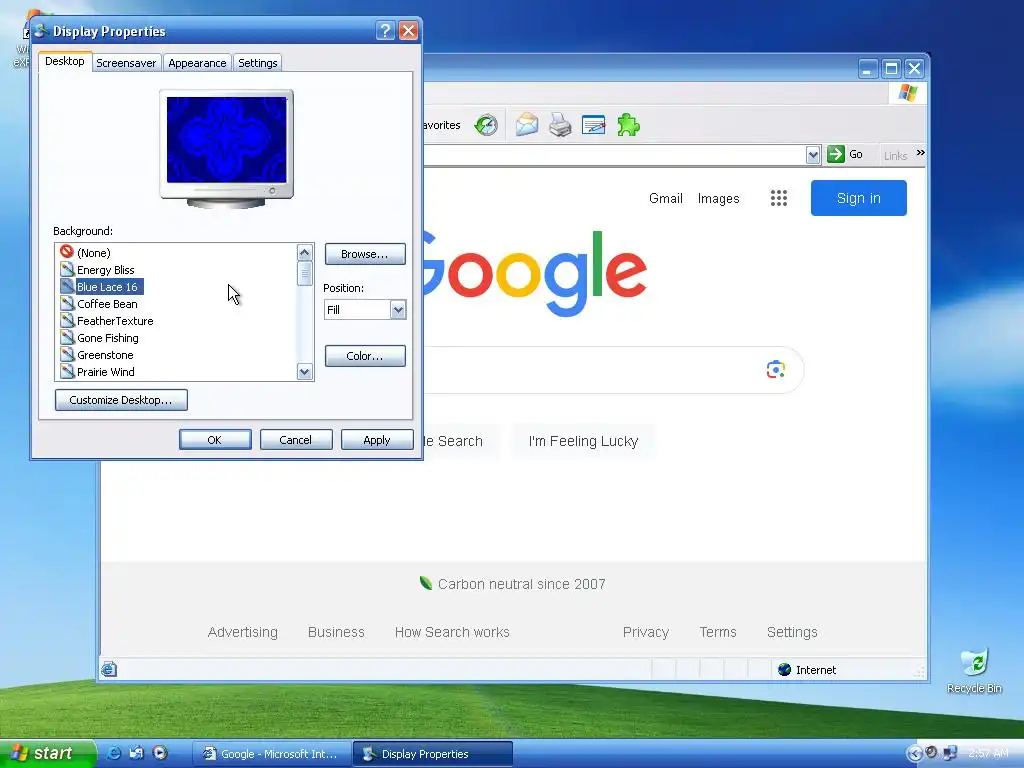The image size is (1024, 768).
Task: Click the Color... button
Action: click(365, 356)
